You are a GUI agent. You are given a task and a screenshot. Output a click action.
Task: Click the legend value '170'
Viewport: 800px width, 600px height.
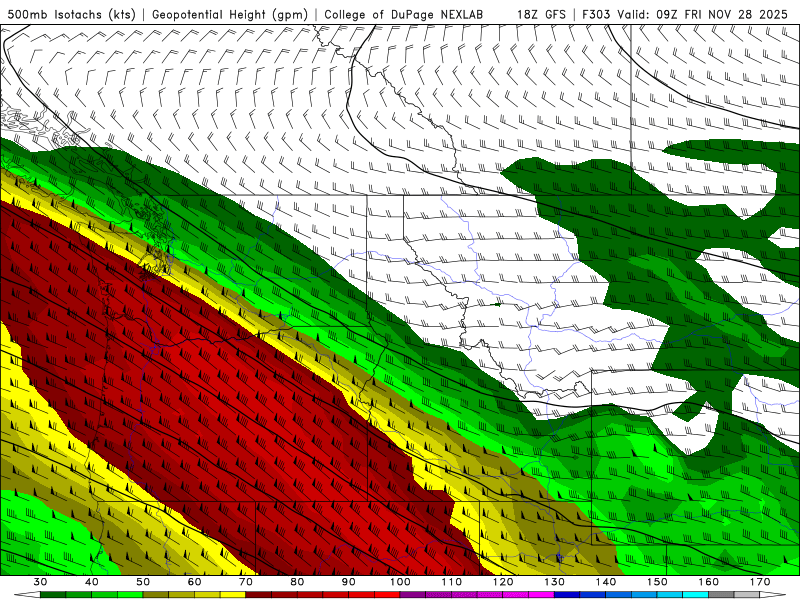coord(760,582)
